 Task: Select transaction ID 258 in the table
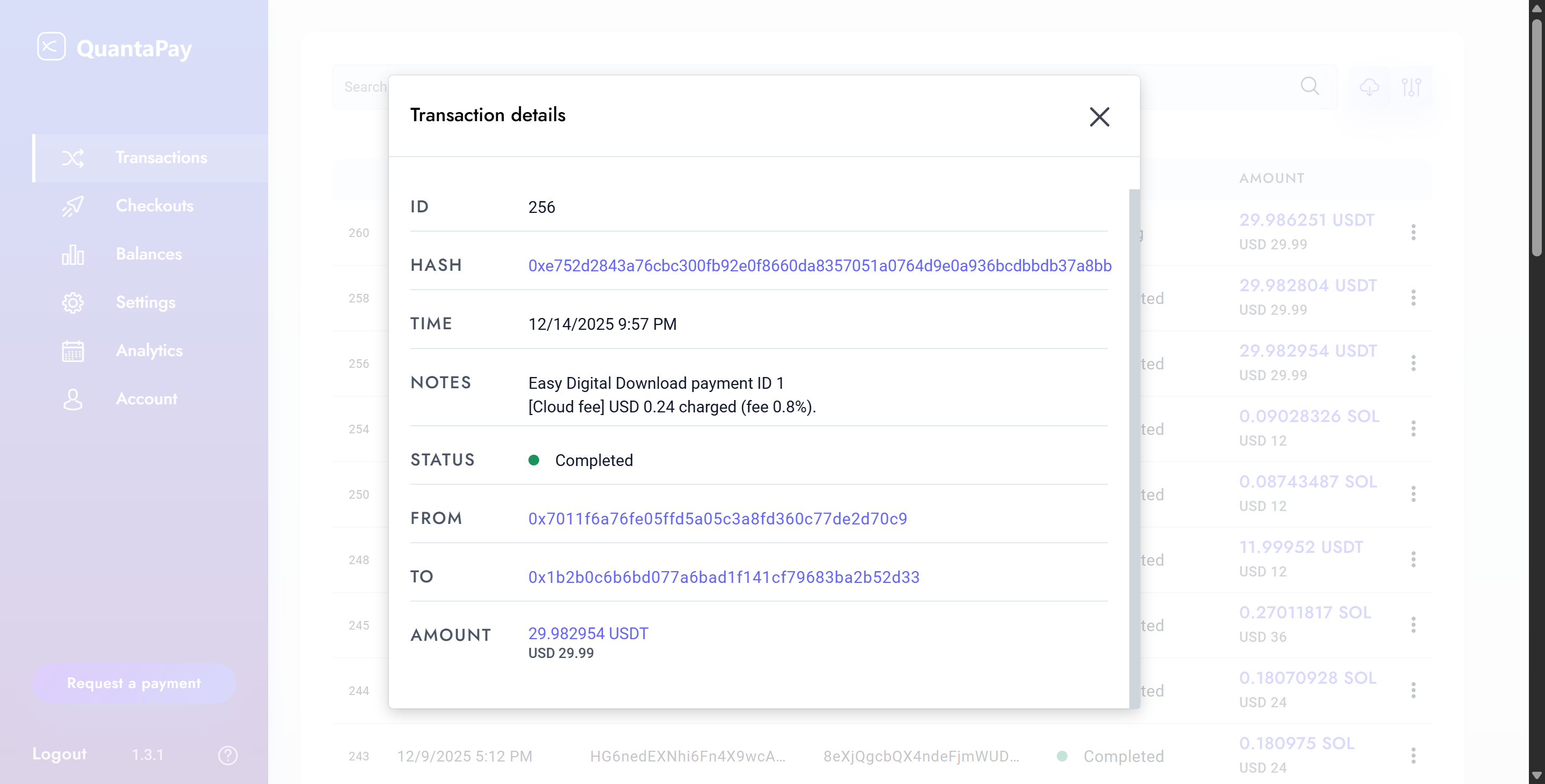[x=359, y=298]
